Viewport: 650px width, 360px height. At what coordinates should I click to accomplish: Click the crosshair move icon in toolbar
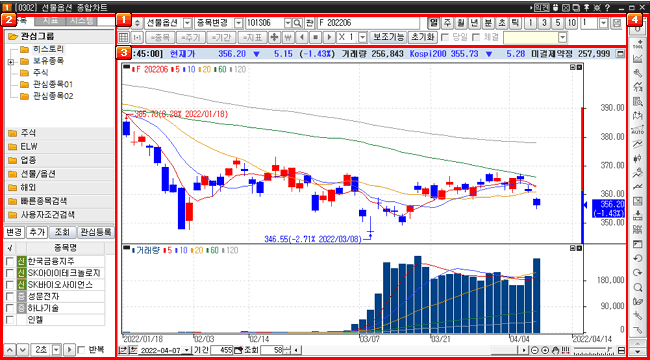coord(274,37)
